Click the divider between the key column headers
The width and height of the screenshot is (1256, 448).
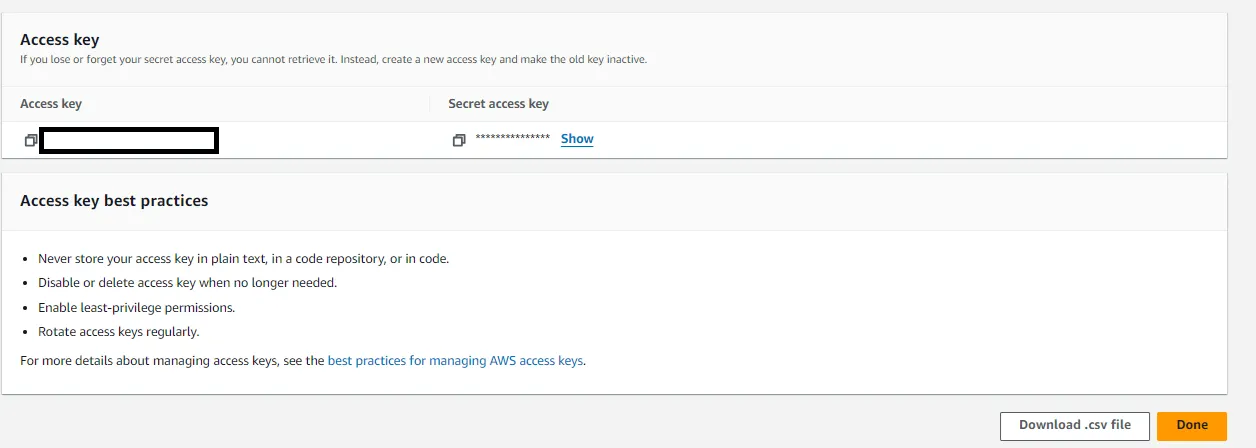[430, 104]
